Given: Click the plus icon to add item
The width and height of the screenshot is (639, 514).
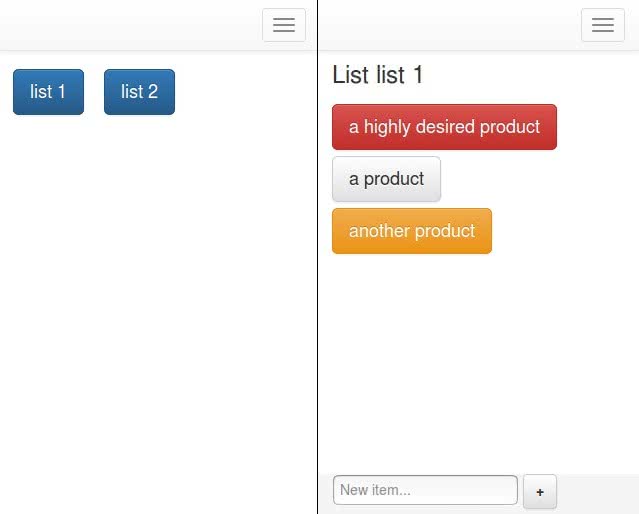Looking at the screenshot, I should (x=540, y=492).
